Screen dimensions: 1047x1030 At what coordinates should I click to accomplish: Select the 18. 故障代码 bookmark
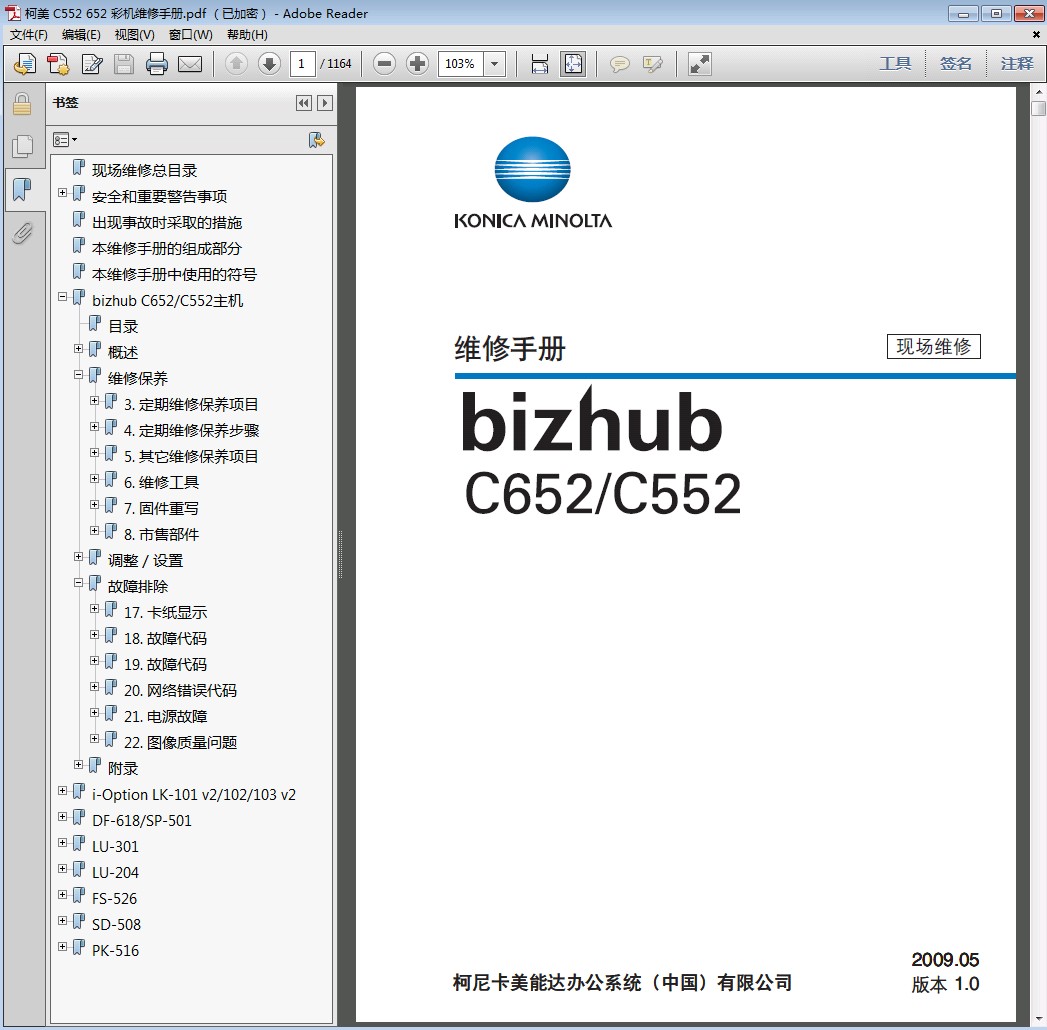165,638
